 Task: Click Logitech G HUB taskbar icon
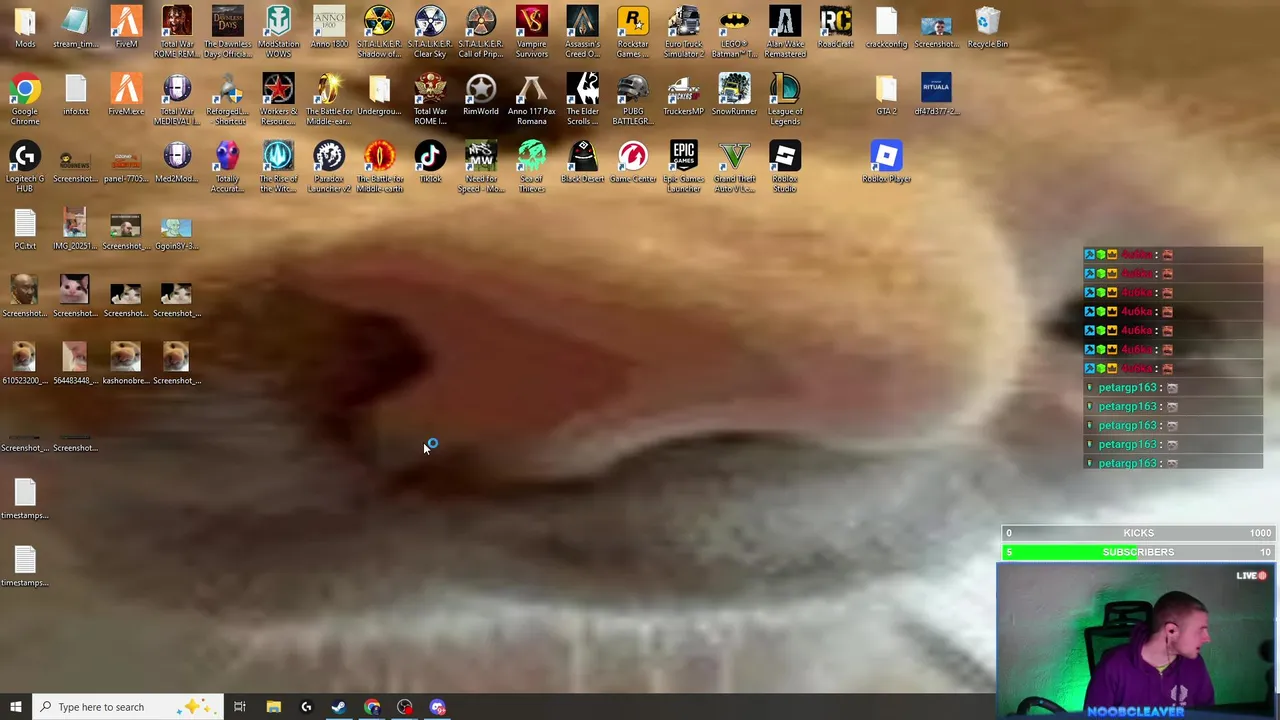(x=306, y=707)
